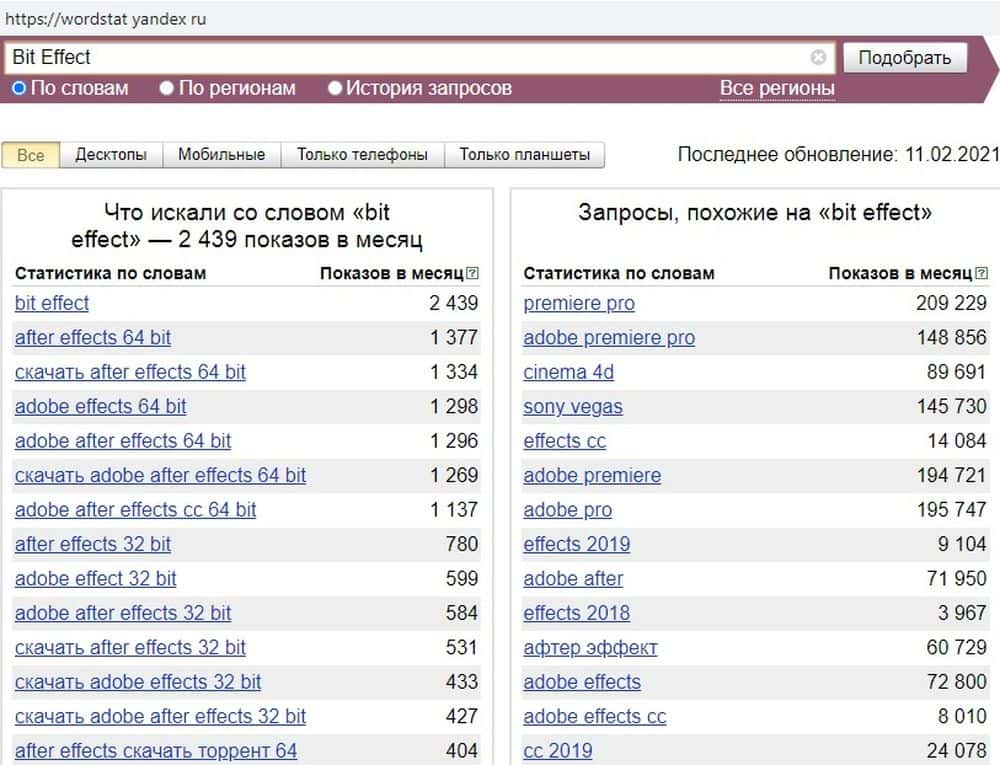Open the sony vegas link

(x=573, y=407)
